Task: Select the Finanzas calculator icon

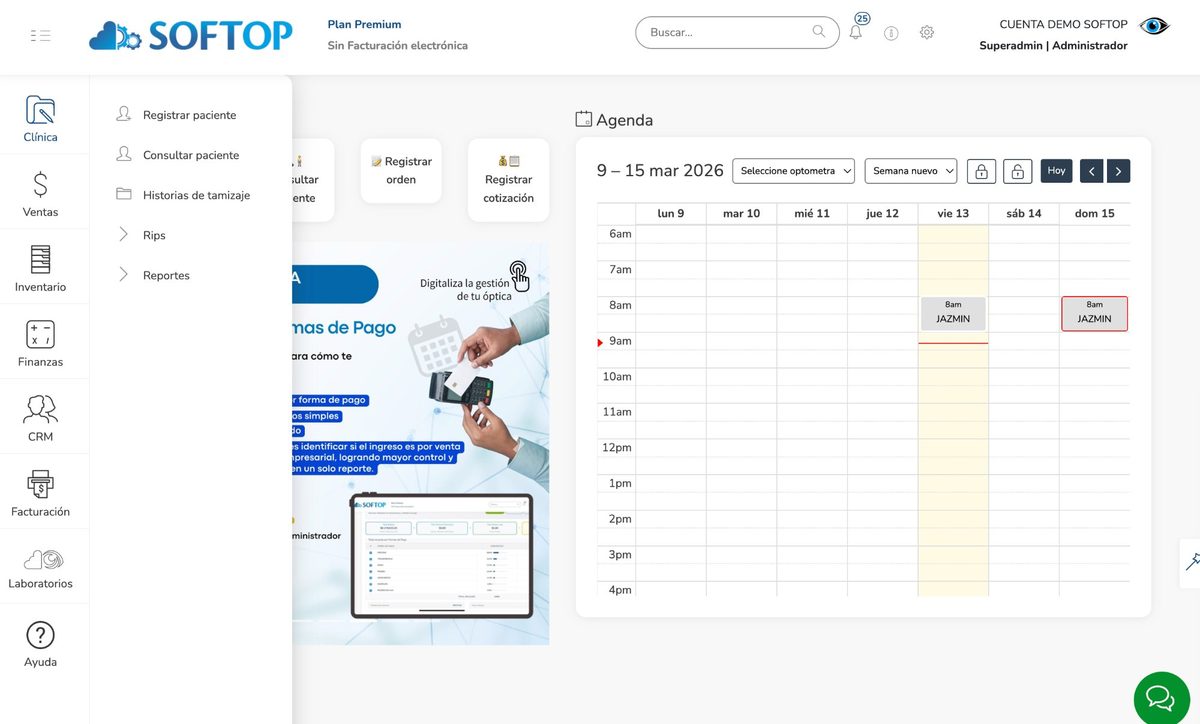Action: coord(40,335)
